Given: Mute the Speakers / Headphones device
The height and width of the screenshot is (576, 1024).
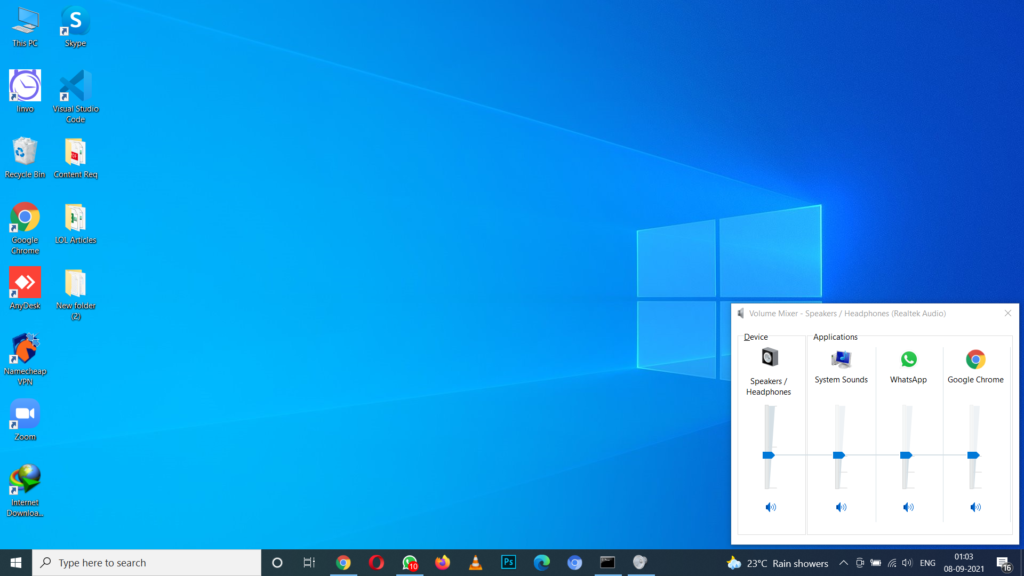Looking at the screenshot, I should pos(770,507).
